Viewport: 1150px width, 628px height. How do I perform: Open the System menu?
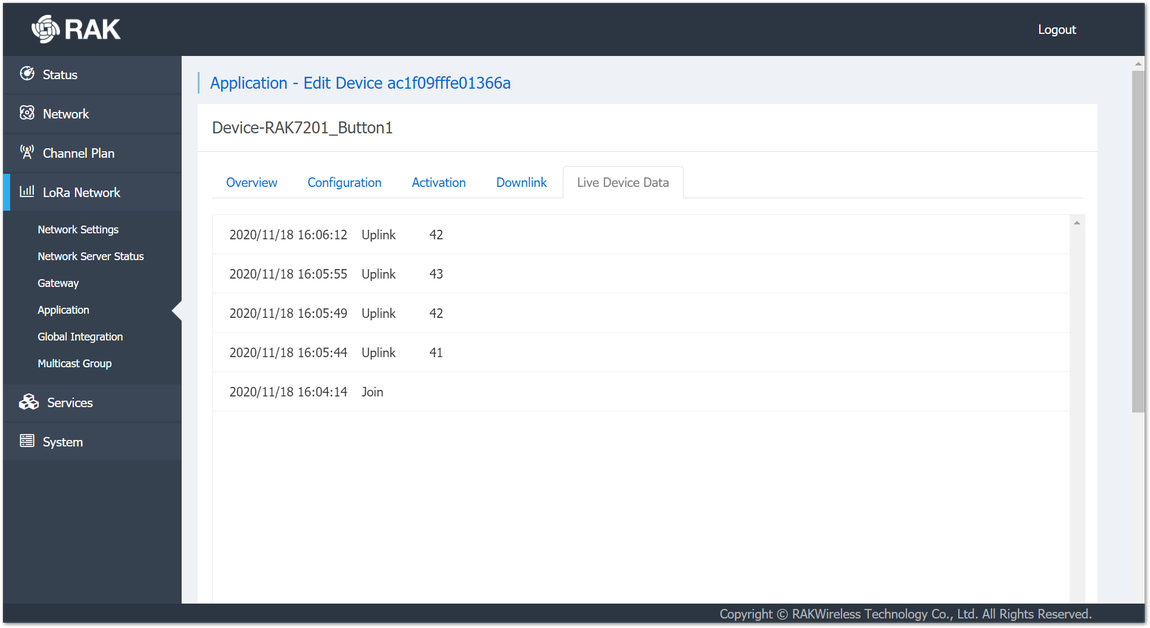coord(92,442)
